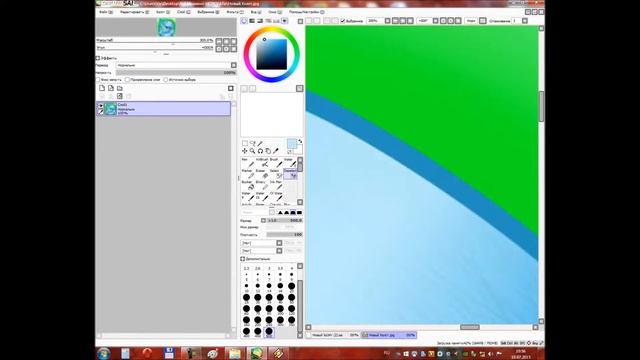Select the Lasso tool

(253, 143)
